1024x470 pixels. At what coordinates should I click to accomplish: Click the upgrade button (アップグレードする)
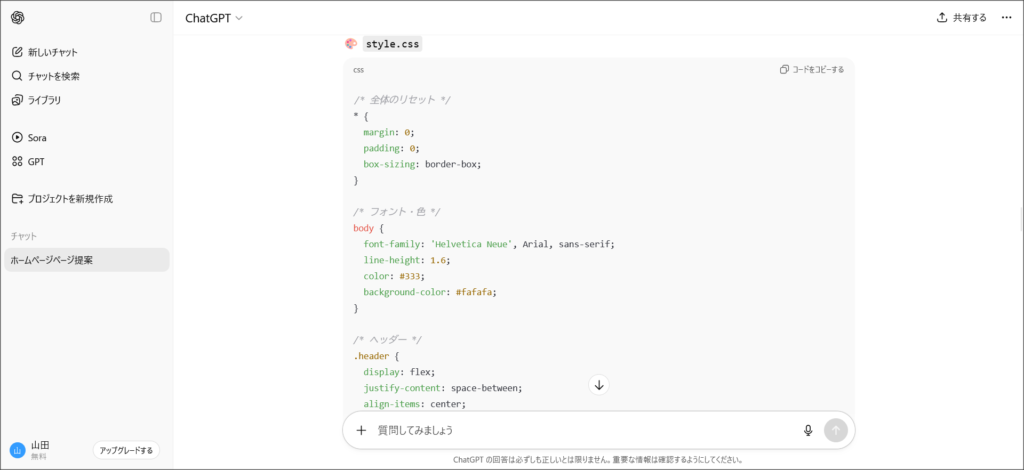click(126, 450)
